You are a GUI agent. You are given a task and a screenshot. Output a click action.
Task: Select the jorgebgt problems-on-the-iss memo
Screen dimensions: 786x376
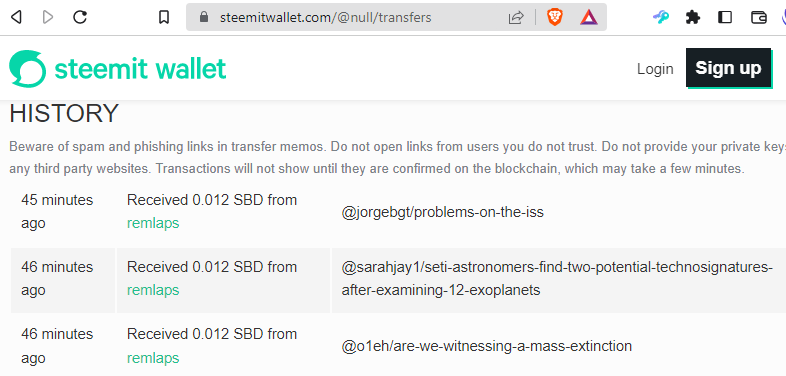pos(443,212)
